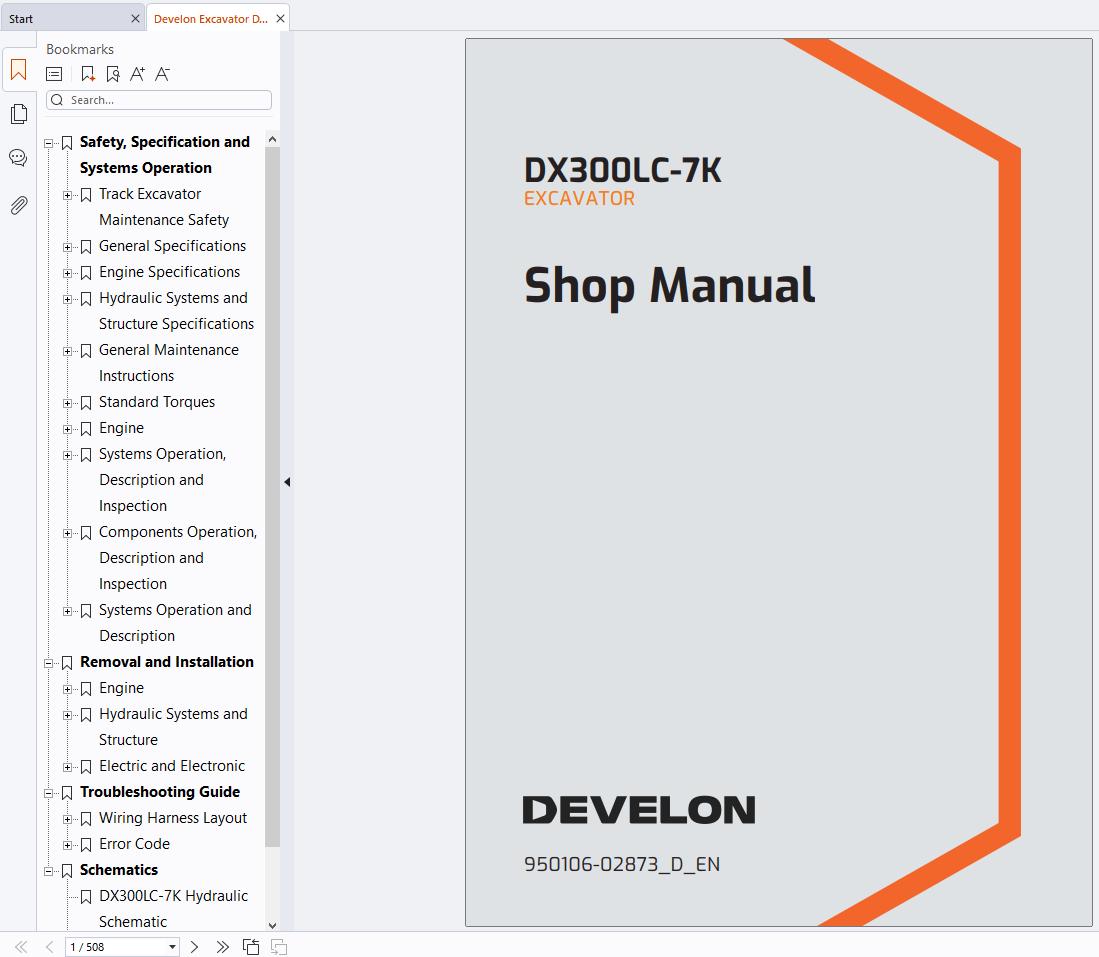Click the bookmarks Search input field
This screenshot has height=957, width=1099.
click(159, 100)
